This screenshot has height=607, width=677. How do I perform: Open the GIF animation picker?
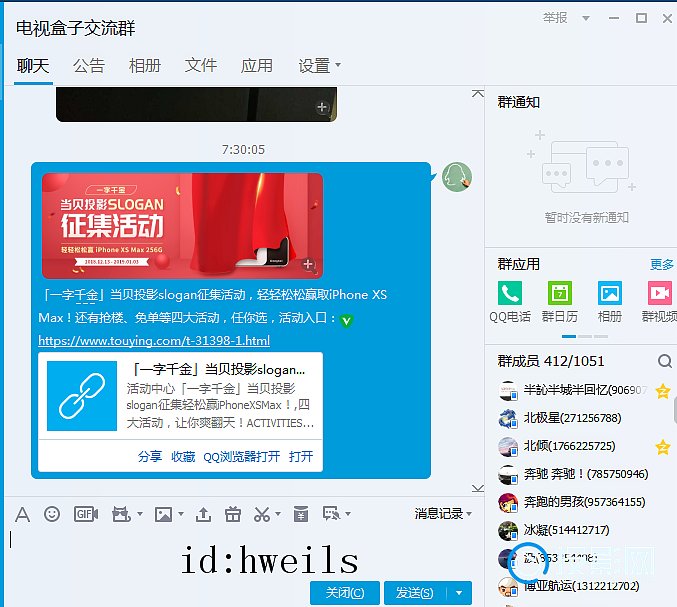[x=86, y=514]
